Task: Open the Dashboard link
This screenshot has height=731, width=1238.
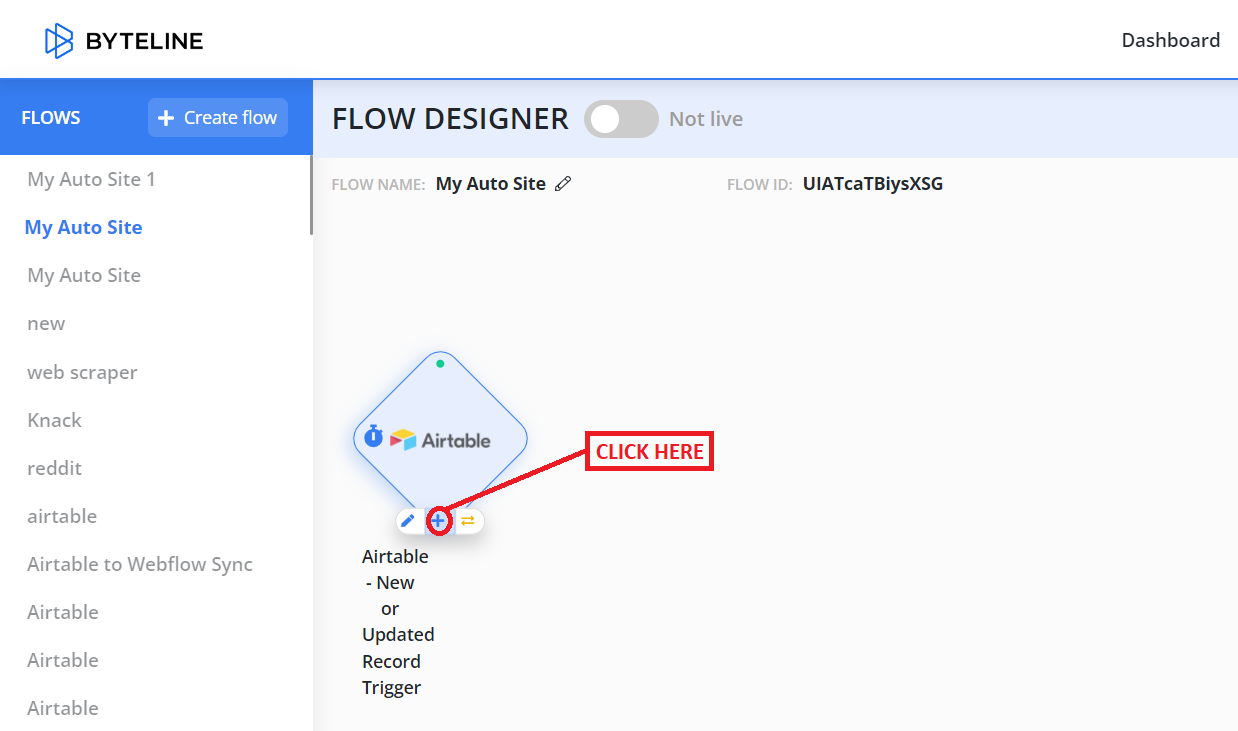Action: pos(1170,40)
